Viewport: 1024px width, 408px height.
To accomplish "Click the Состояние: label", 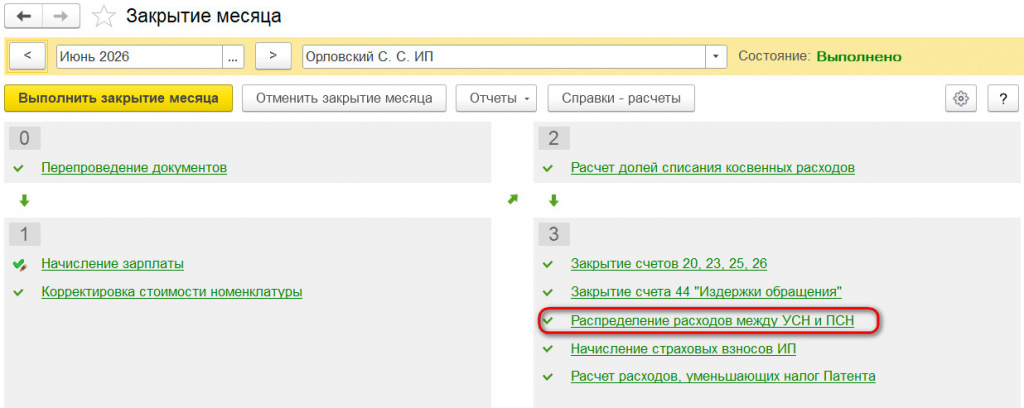I will (x=775, y=57).
